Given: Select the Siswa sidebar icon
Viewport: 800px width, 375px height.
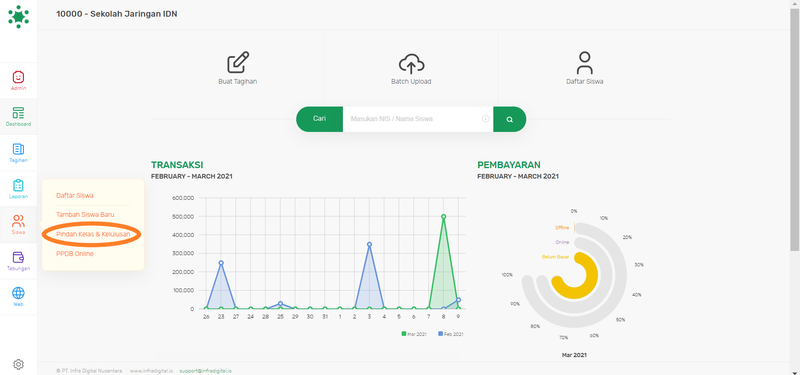Looking at the screenshot, I should [x=18, y=224].
